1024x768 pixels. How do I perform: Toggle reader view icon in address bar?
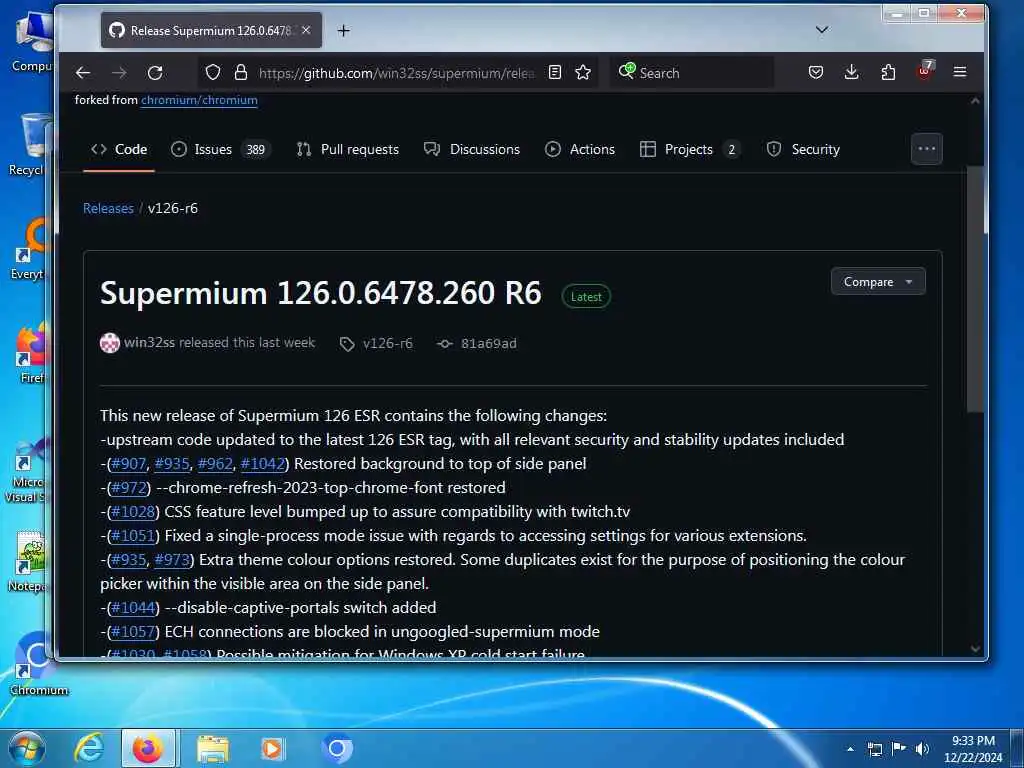click(x=554, y=72)
